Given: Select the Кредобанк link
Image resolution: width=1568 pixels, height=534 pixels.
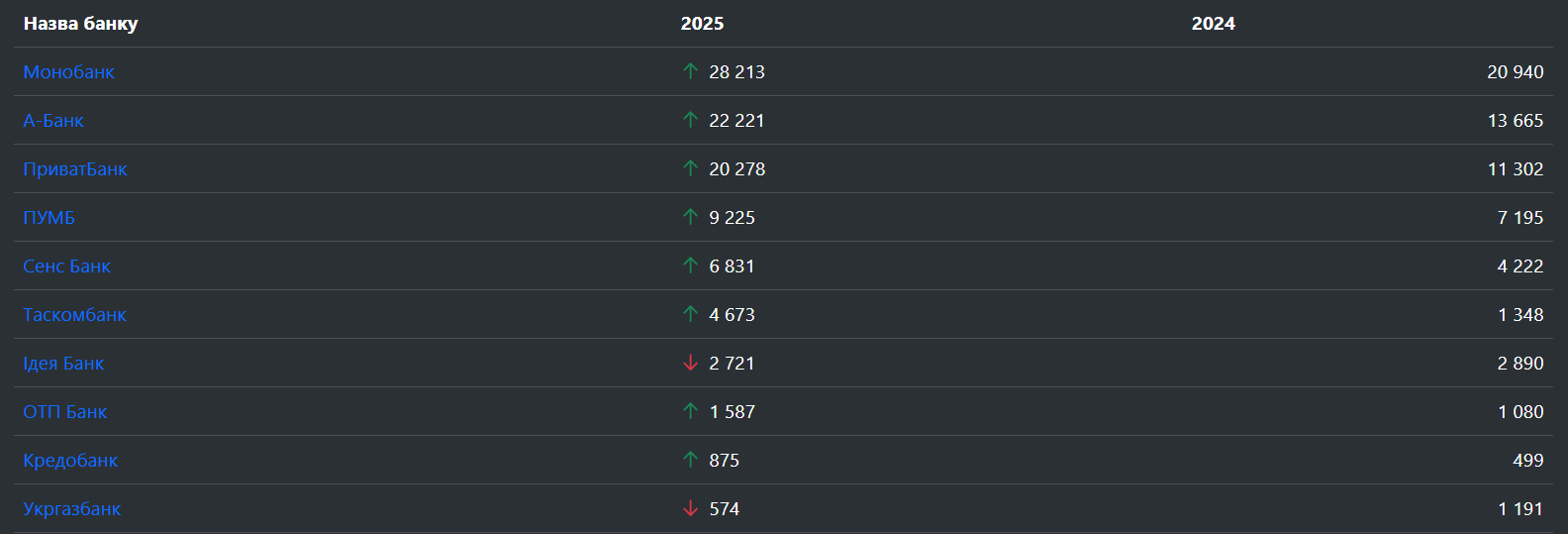Looking at the screenshot, I should (x=70, y=461).
